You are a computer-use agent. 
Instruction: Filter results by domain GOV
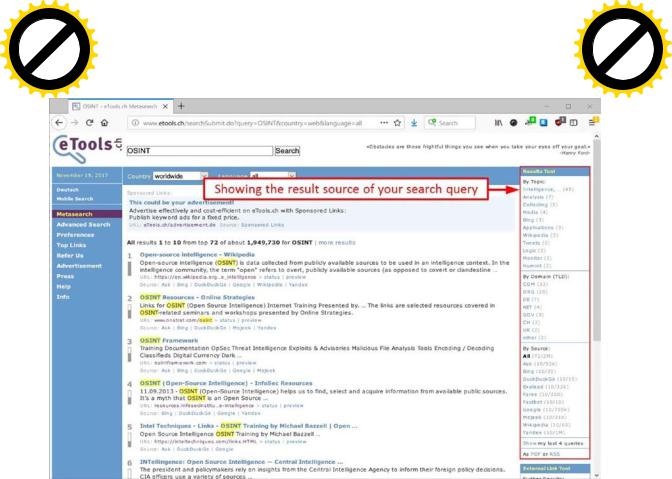(x=533, y=315)
